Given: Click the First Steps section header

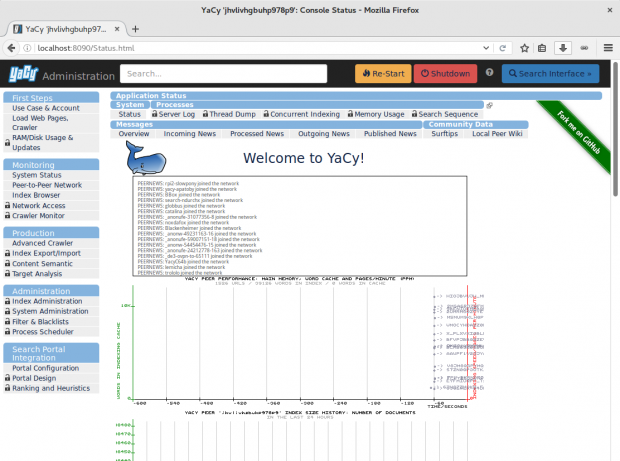Looking at the screenshot, I should click(51, 98).
